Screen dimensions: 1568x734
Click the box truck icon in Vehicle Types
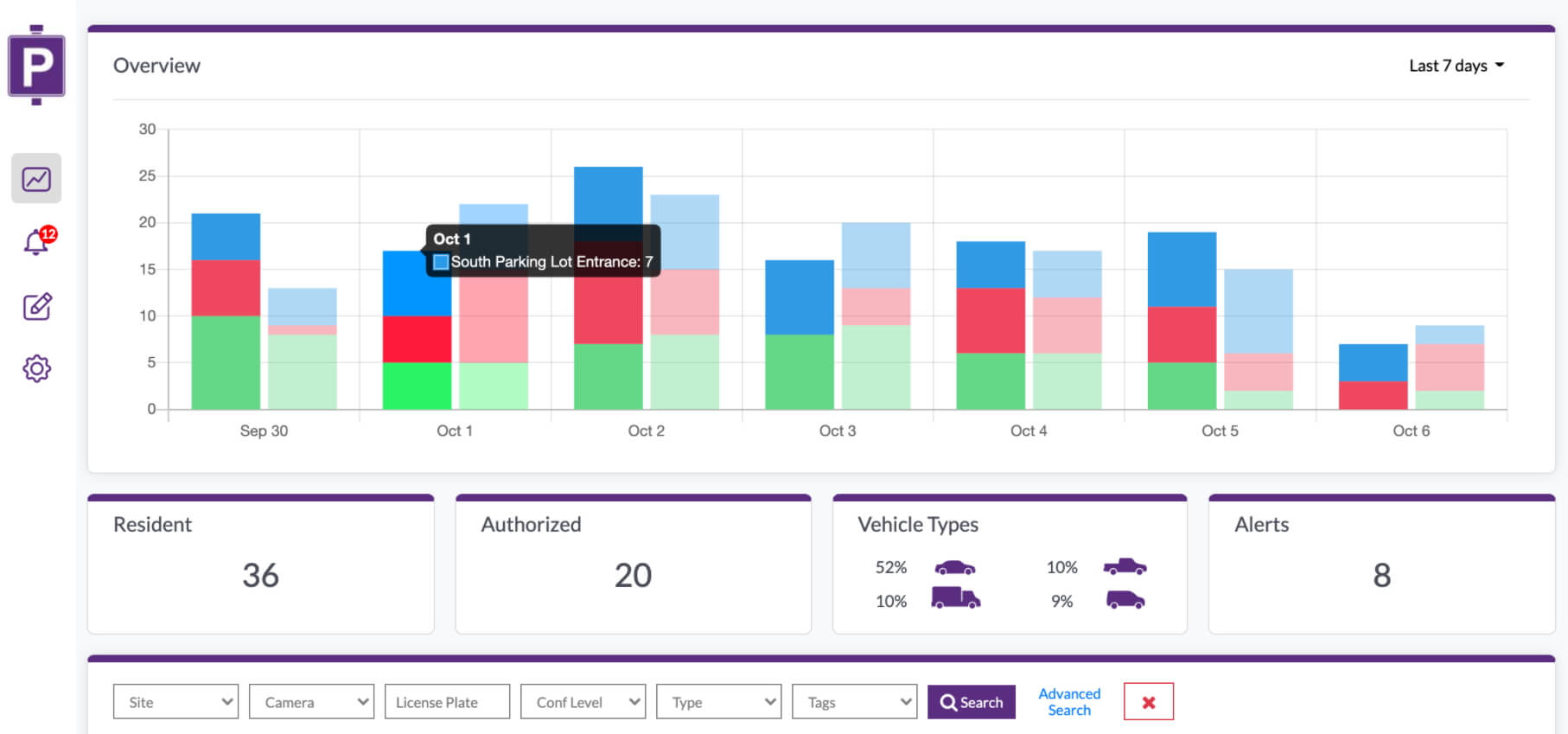[955, 598]
